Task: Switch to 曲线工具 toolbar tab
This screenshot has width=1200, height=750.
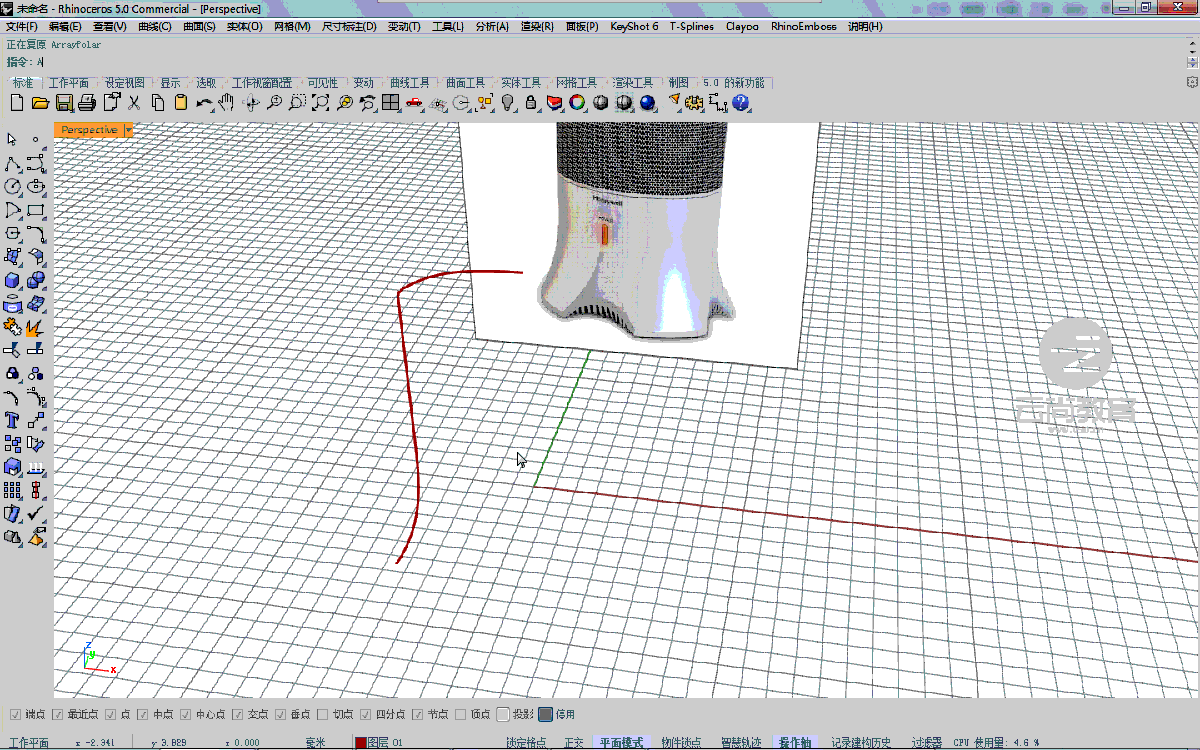Action: [409, 82]
